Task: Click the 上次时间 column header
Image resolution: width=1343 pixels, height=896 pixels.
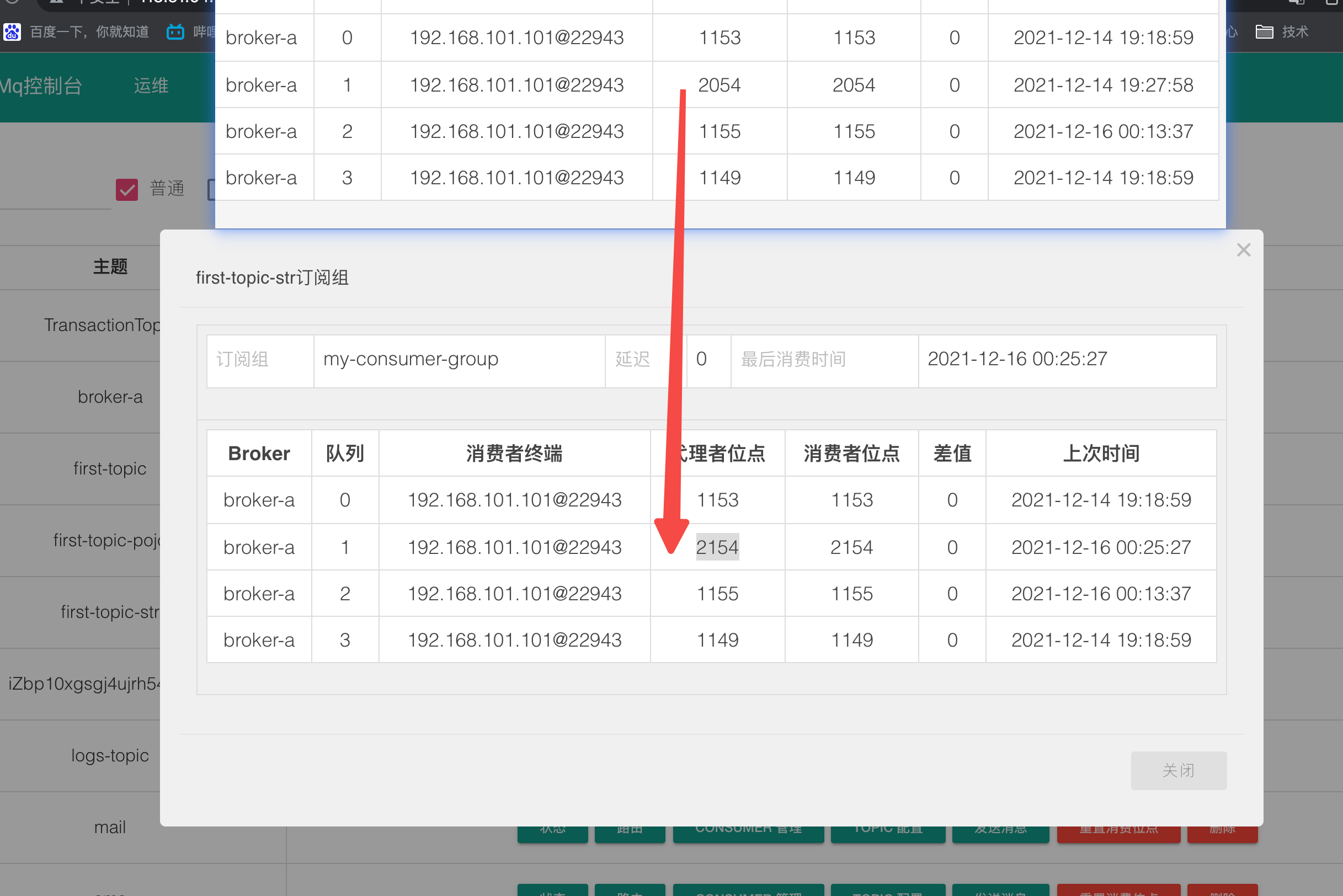Action: point(1101,453)
